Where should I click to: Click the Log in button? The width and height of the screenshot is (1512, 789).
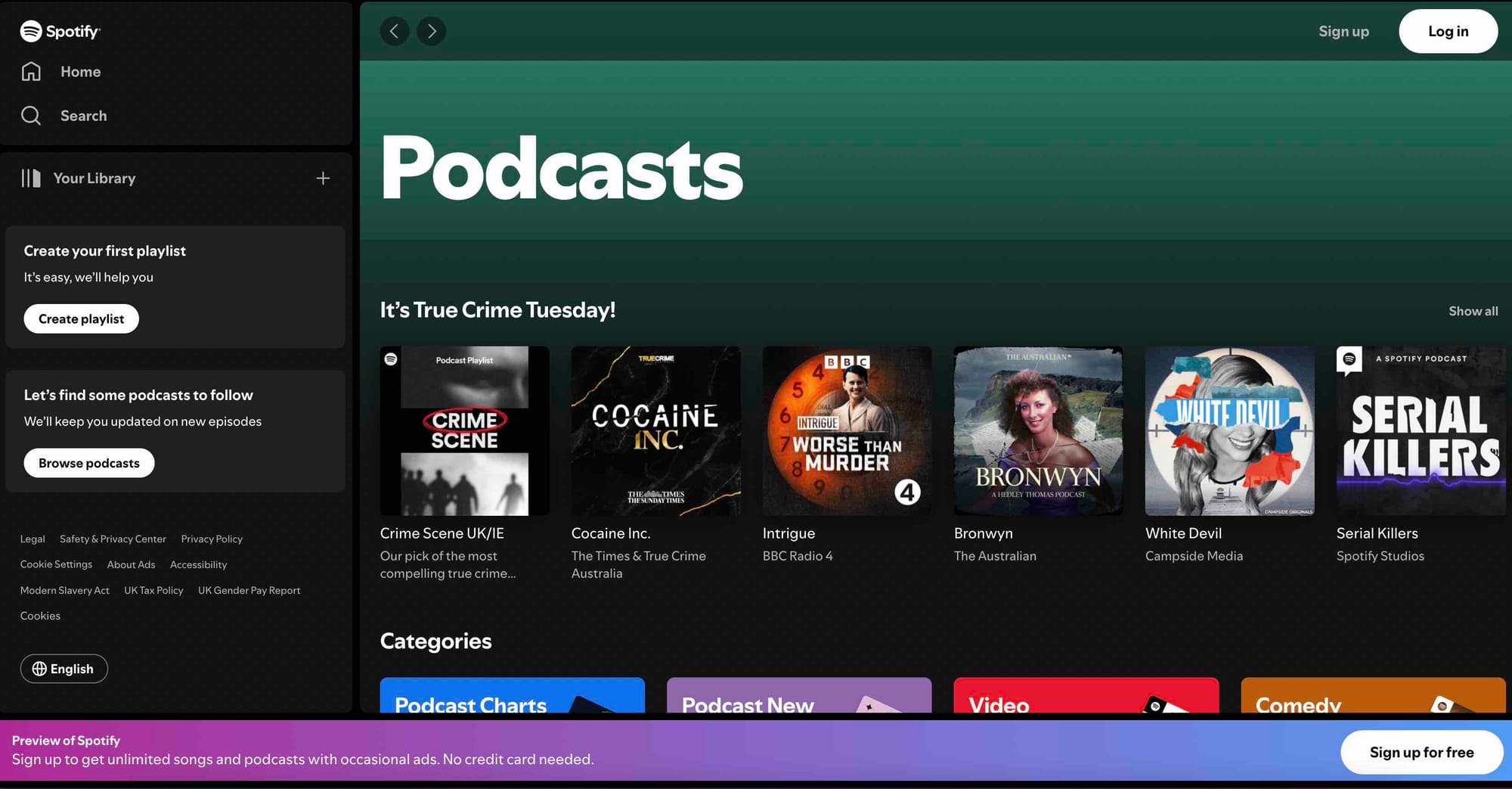pyautogui.click(x=1448, y=31)
